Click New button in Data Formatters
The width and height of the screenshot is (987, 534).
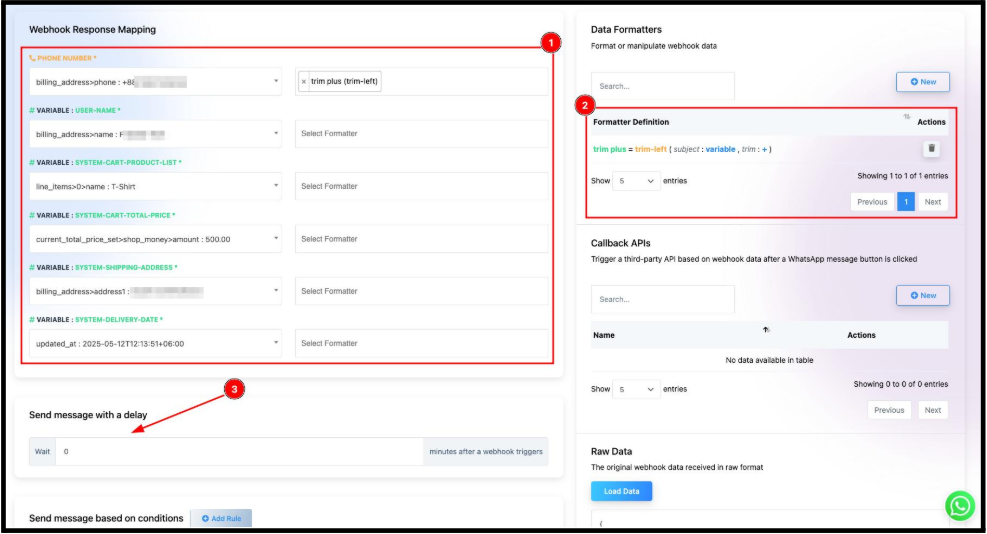pos(922,82)
